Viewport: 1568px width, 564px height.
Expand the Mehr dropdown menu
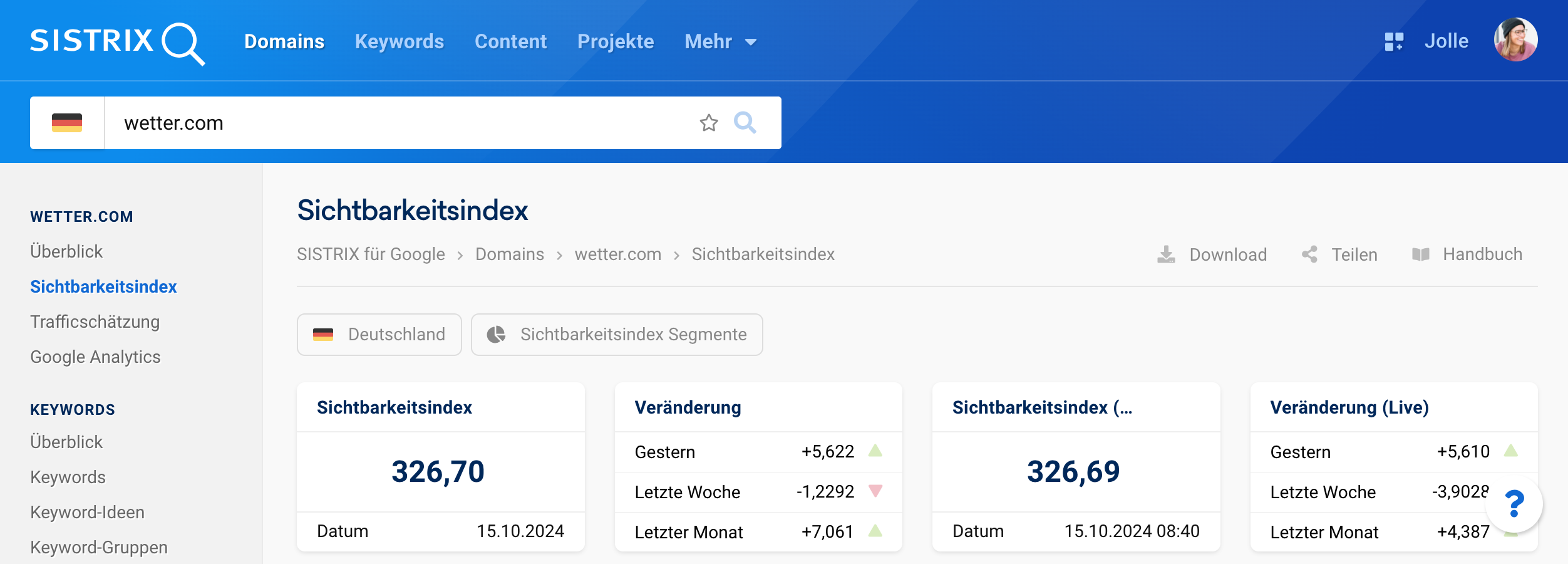721,41
